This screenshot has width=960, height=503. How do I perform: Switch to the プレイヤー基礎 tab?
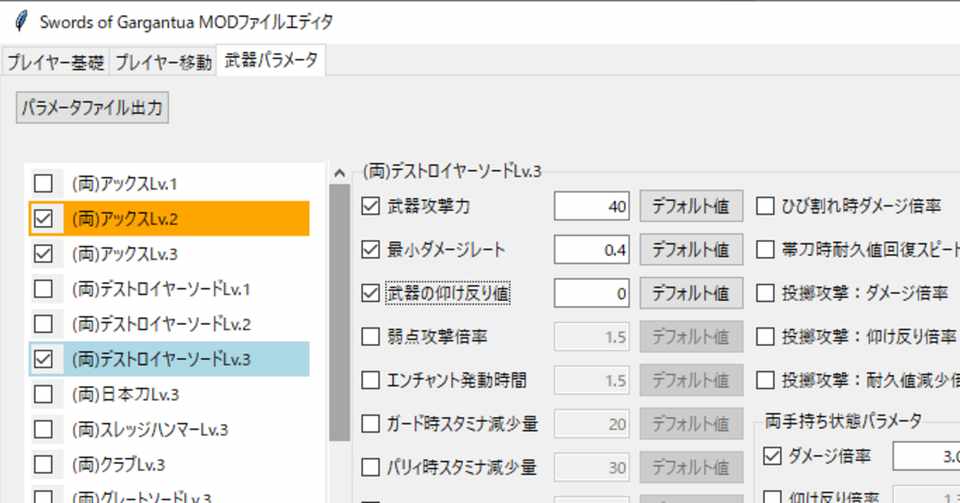click(55, 62)
